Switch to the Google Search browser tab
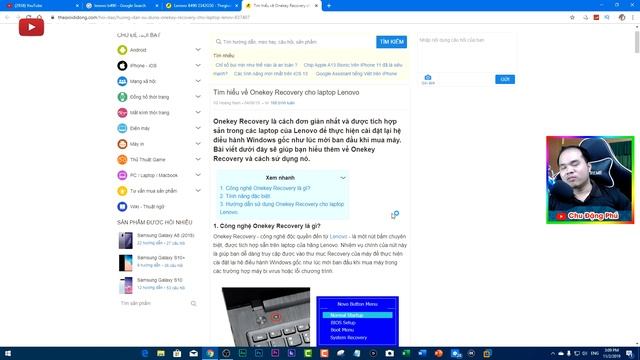Viewport: 640px width, 360px height. (121, 6)
